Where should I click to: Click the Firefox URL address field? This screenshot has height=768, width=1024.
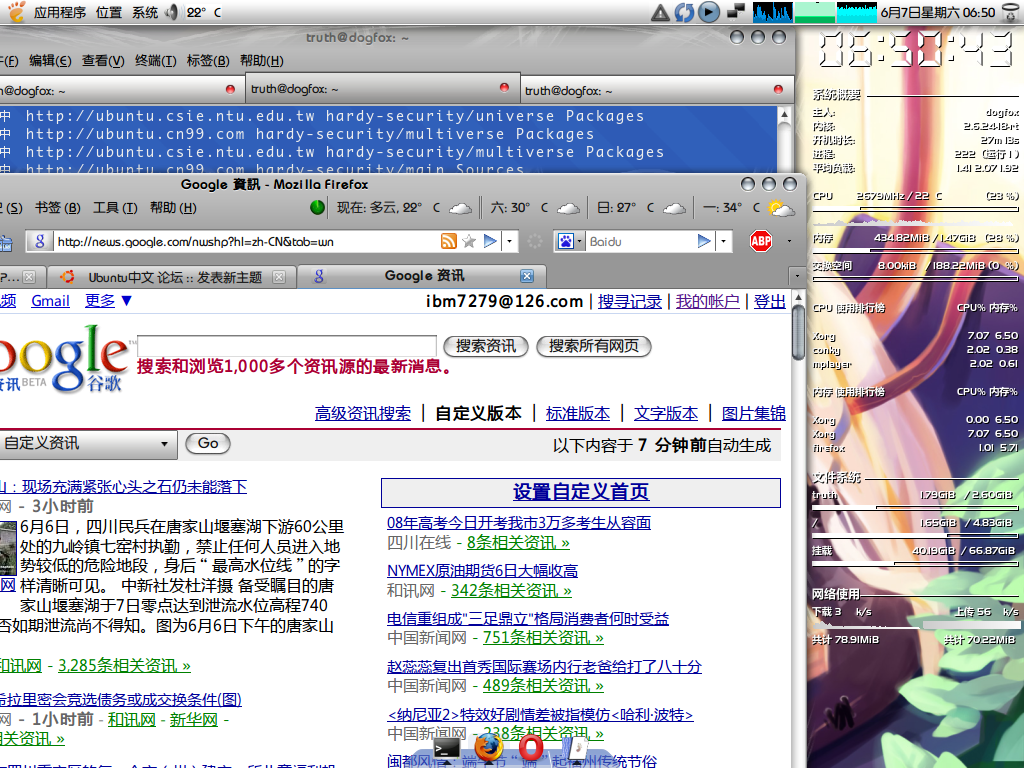click(246, 242)
